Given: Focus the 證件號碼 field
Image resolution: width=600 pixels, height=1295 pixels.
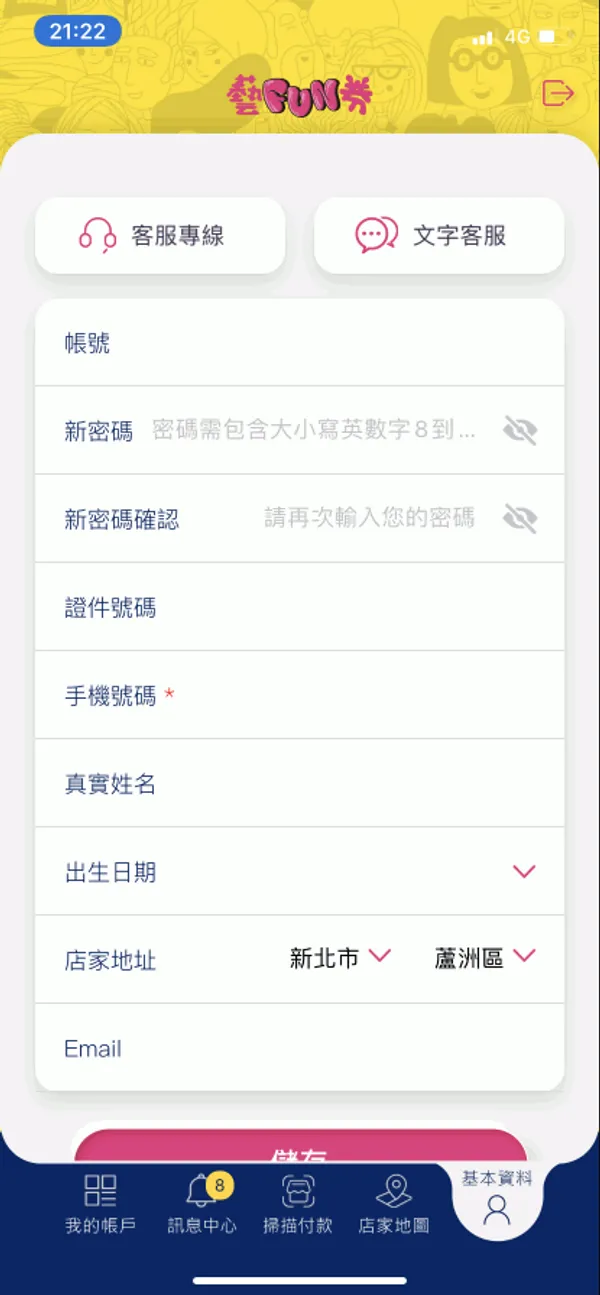Looking at the screenshot, I should point(300,607).
